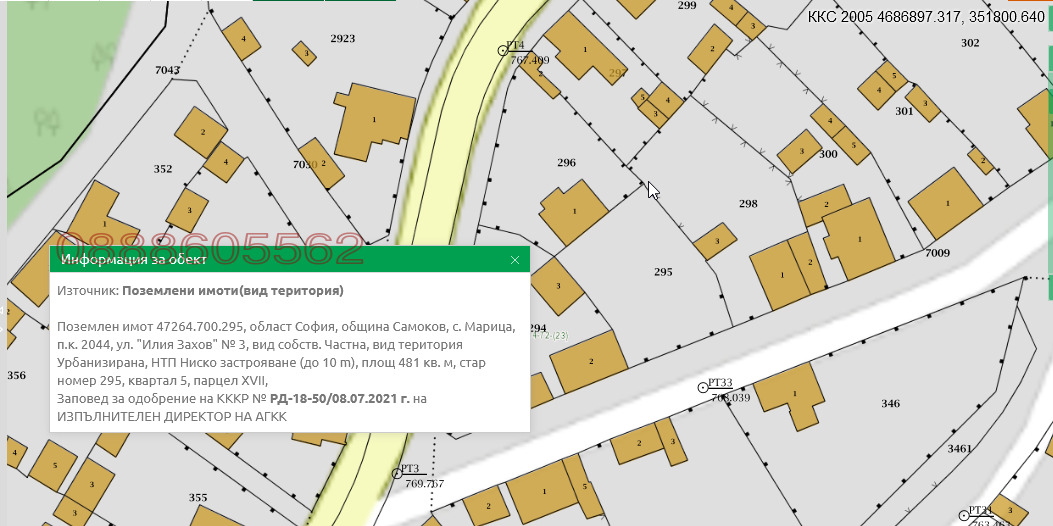Screen dimensions: 1053x526
Task: Select survey point marker PT4
Action: coord(504,49)
